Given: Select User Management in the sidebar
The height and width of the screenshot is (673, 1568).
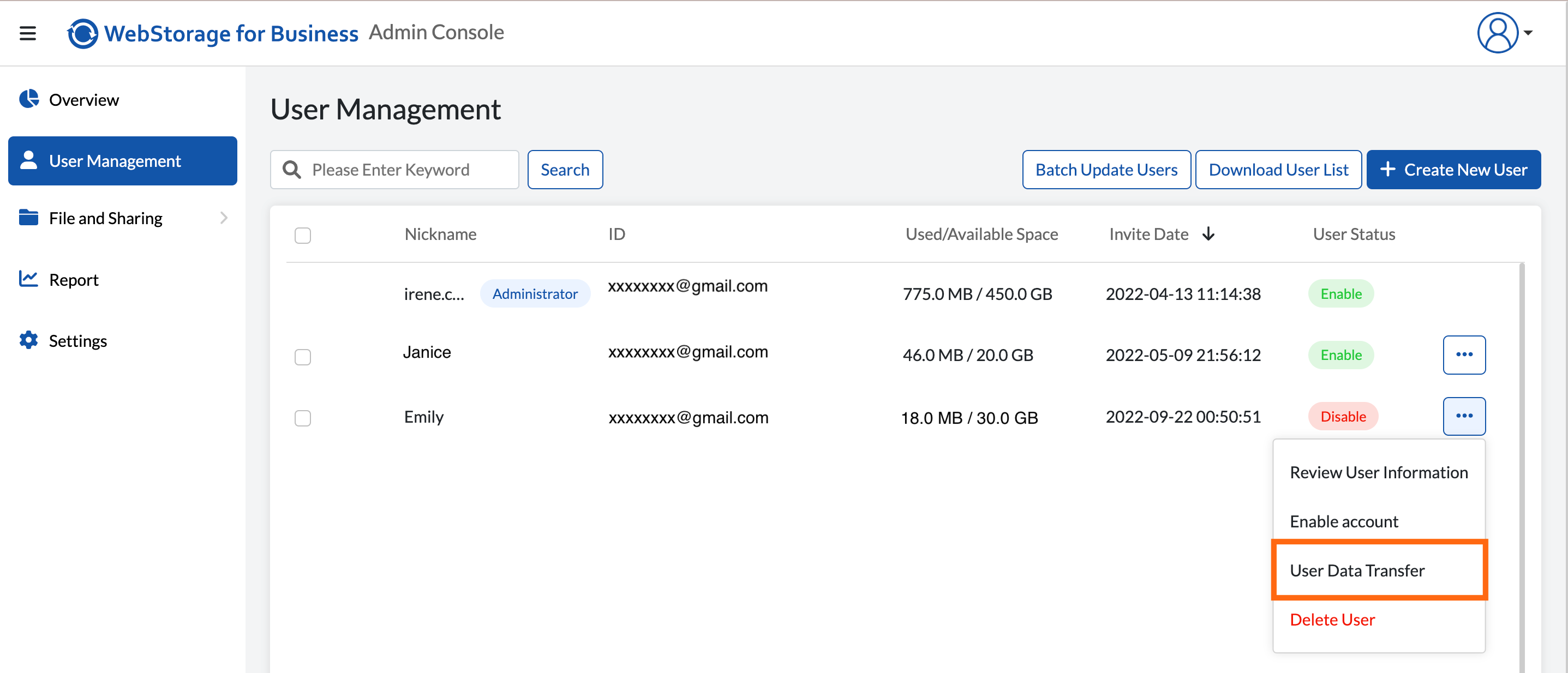Looking at the screenshot, I should (x=122, y=161).
